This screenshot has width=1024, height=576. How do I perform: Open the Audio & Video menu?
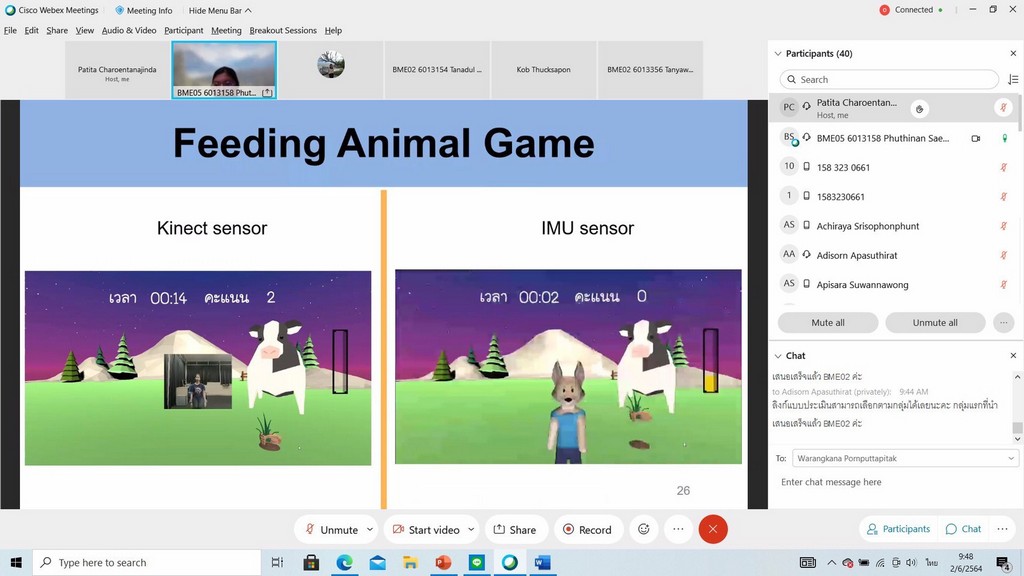point(129,30)
